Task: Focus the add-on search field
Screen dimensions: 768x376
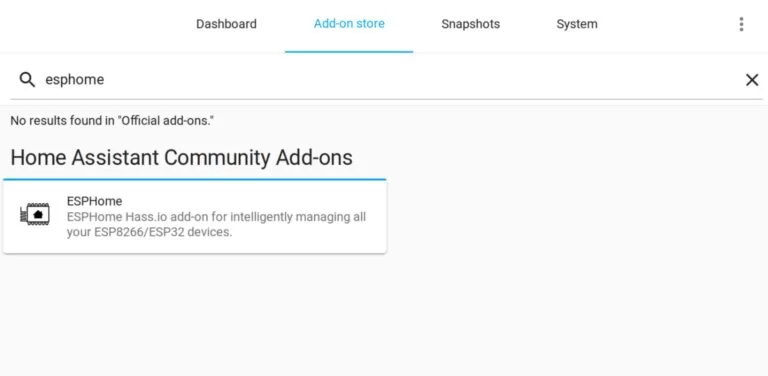Action: [386, 80]
